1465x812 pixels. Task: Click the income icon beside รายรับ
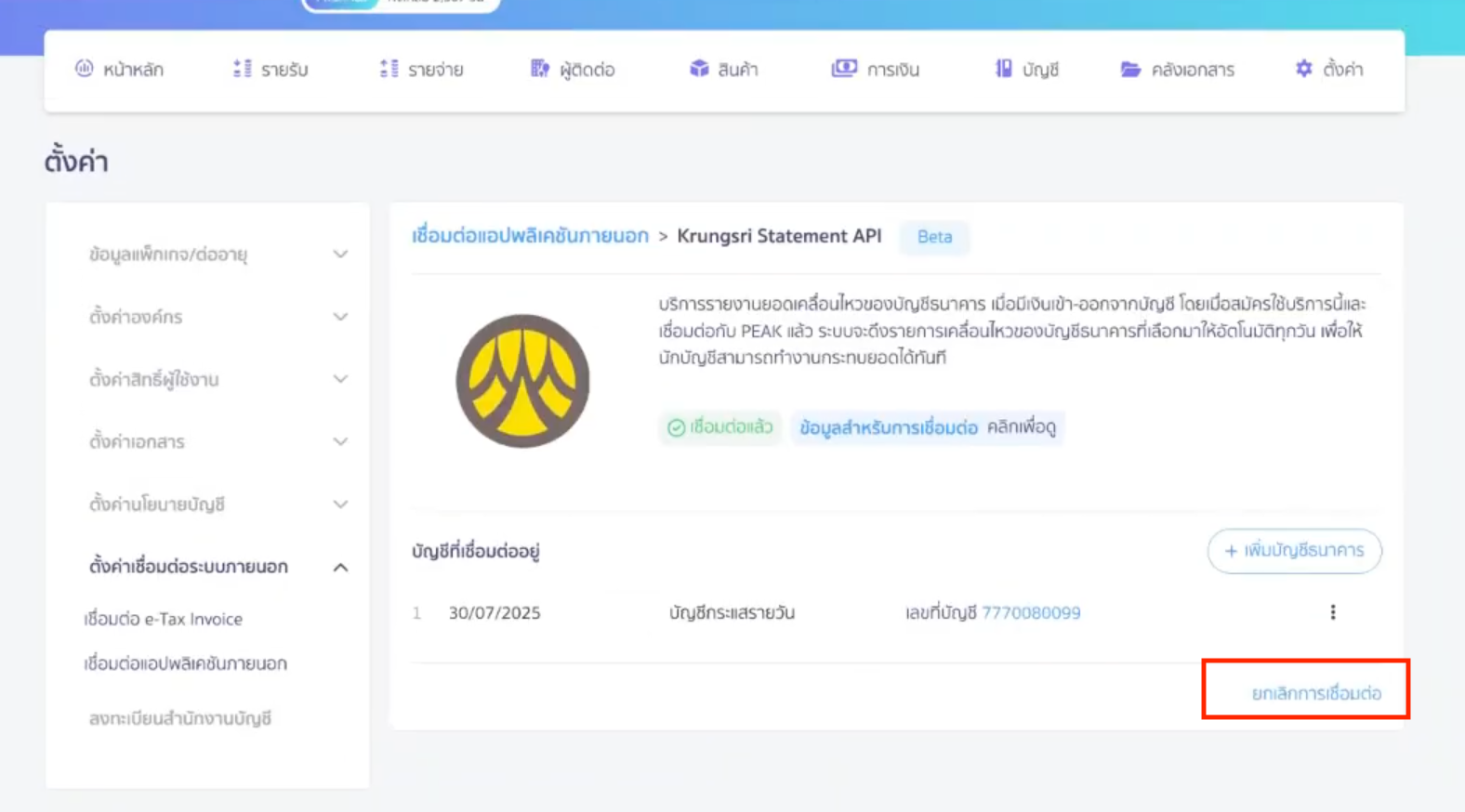point(243,69)
